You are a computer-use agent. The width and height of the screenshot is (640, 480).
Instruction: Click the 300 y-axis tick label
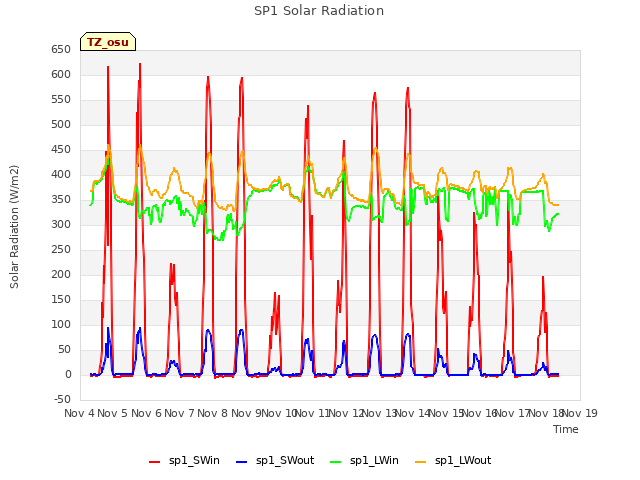(61, 224)
